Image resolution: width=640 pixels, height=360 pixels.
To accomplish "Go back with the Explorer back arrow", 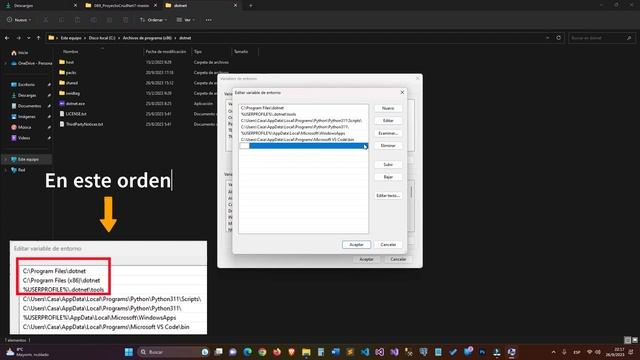I will [7, 38].
